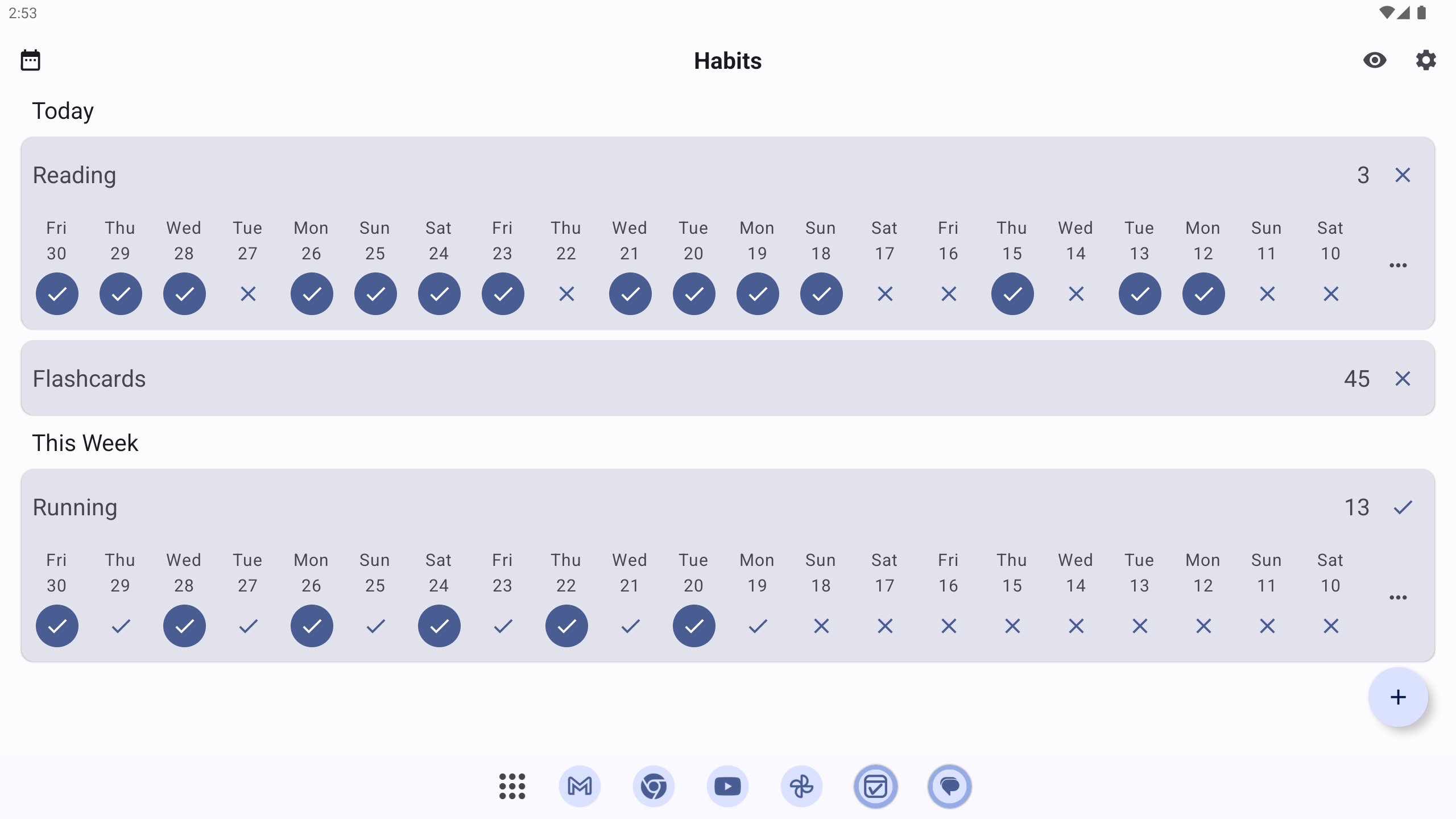The image size is (1456, 819).
Task: Toggle Running weekly completion checkmark
Action: (1403, 507)
